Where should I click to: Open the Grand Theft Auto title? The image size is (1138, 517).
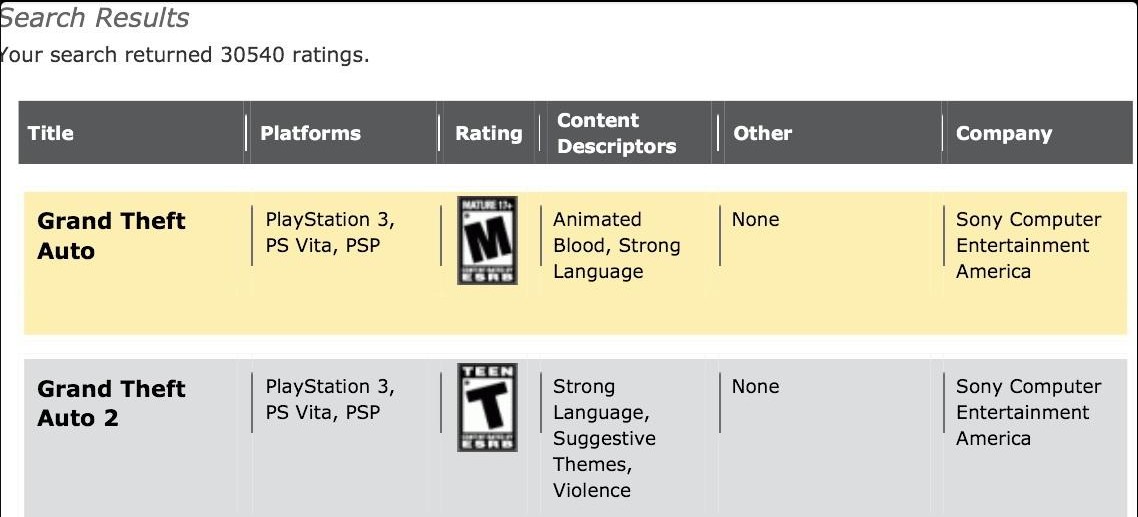(x=111, y=236)
